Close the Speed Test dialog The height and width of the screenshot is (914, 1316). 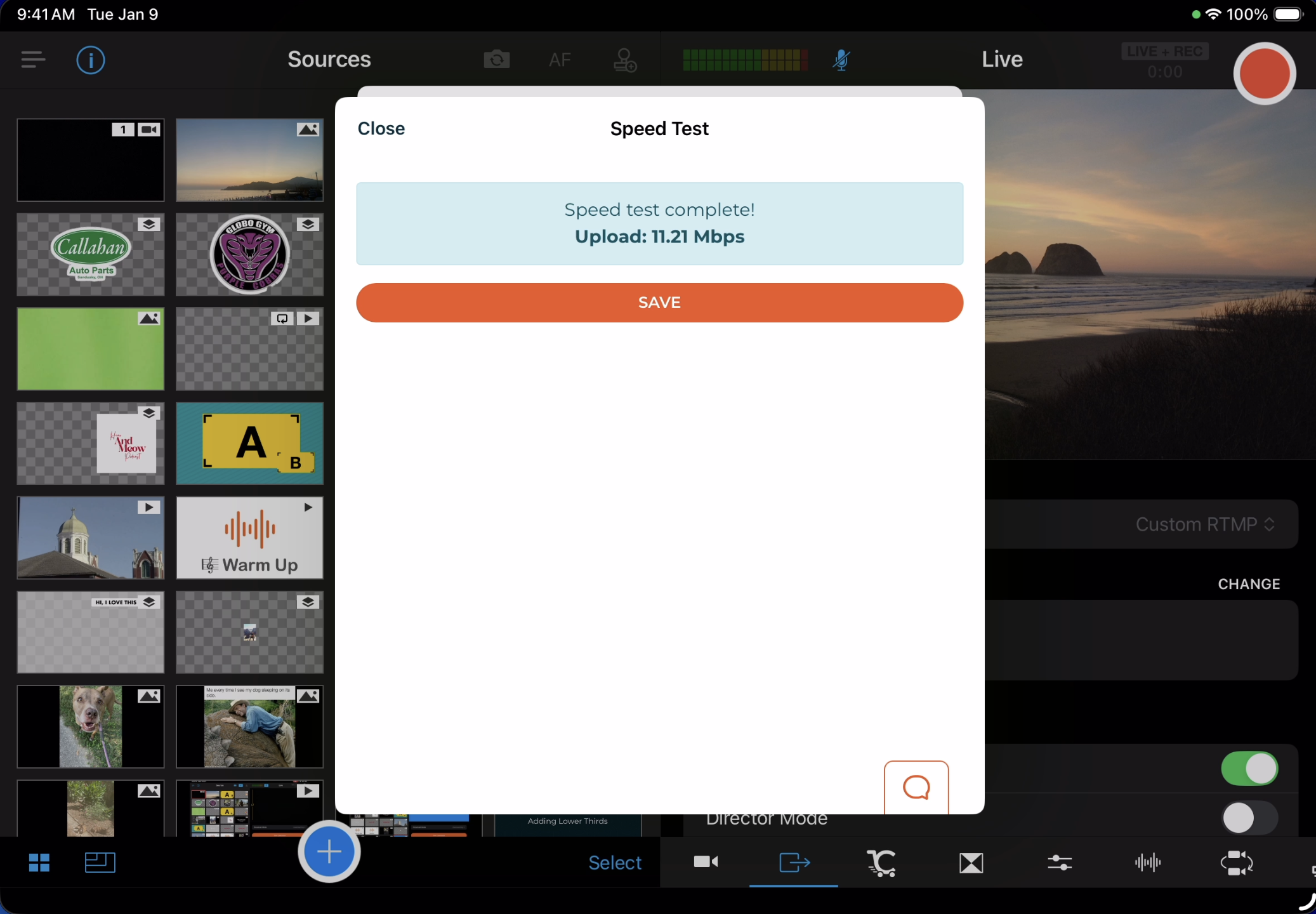click(381, 129)
